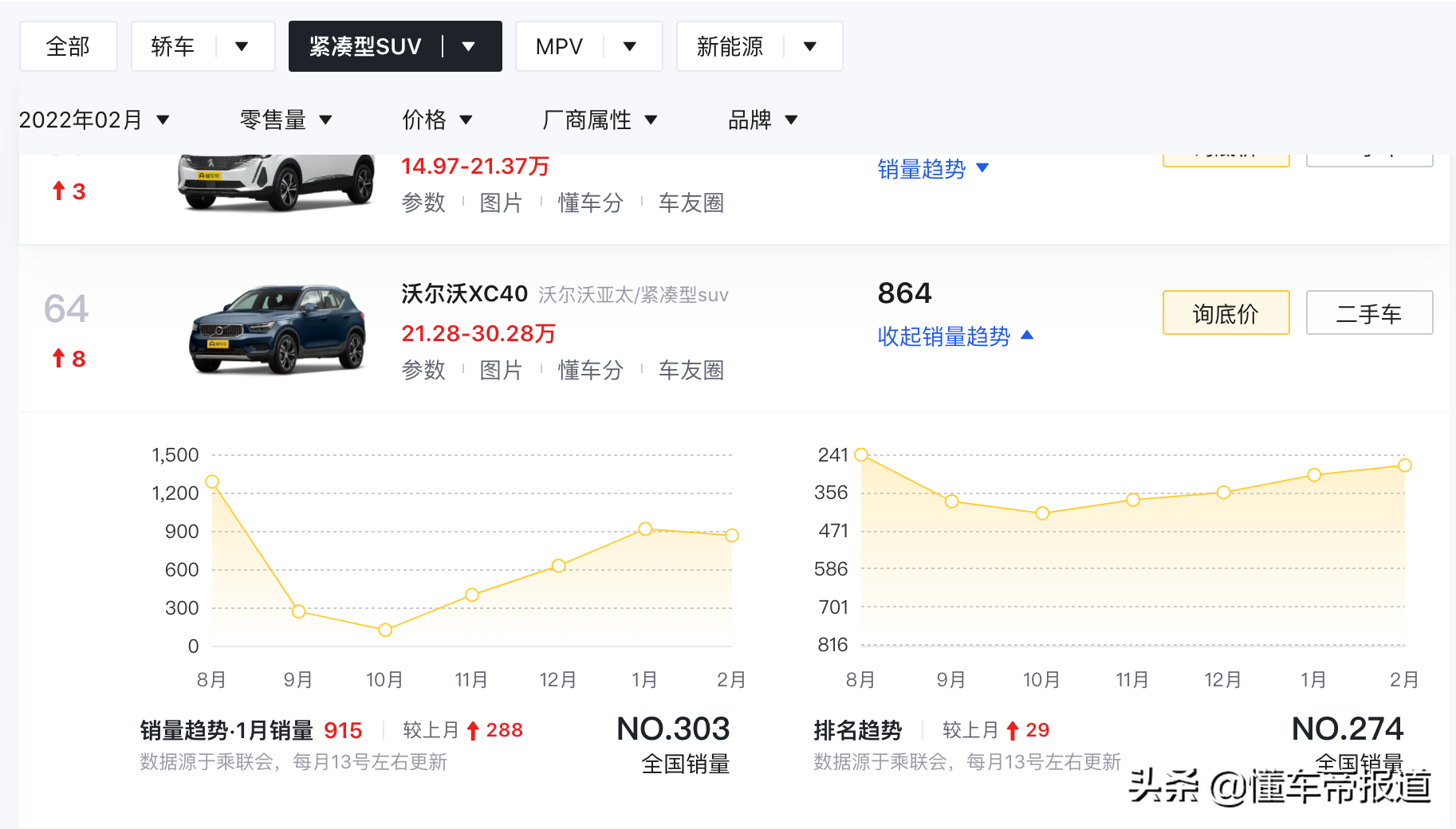Select the 9月 data point on ranking chart
1456x829 pixels.
(951, 501)
